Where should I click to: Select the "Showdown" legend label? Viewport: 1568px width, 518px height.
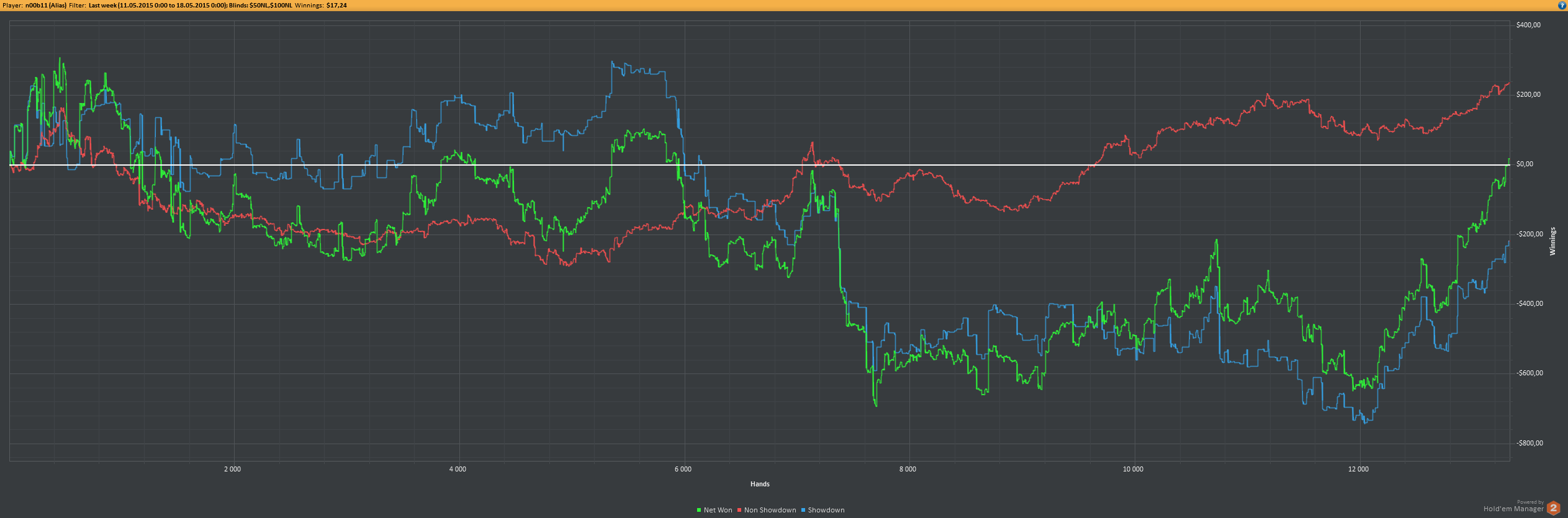(x=826, y=511)
